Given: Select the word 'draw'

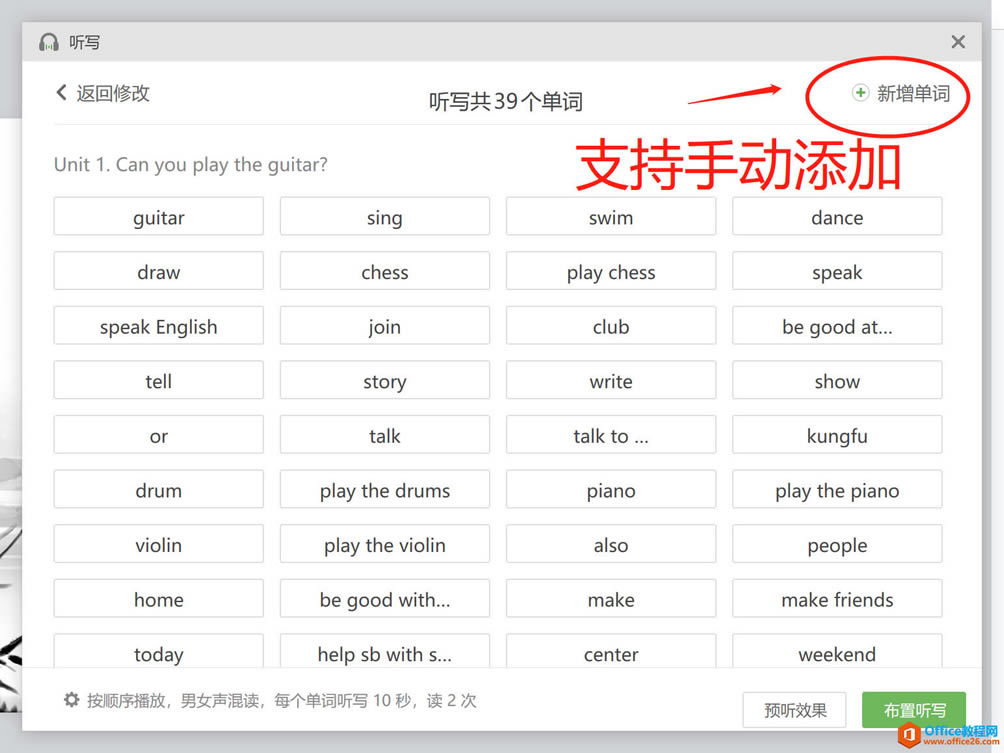Looking at the screenshot, I should [x=159, y=271].
